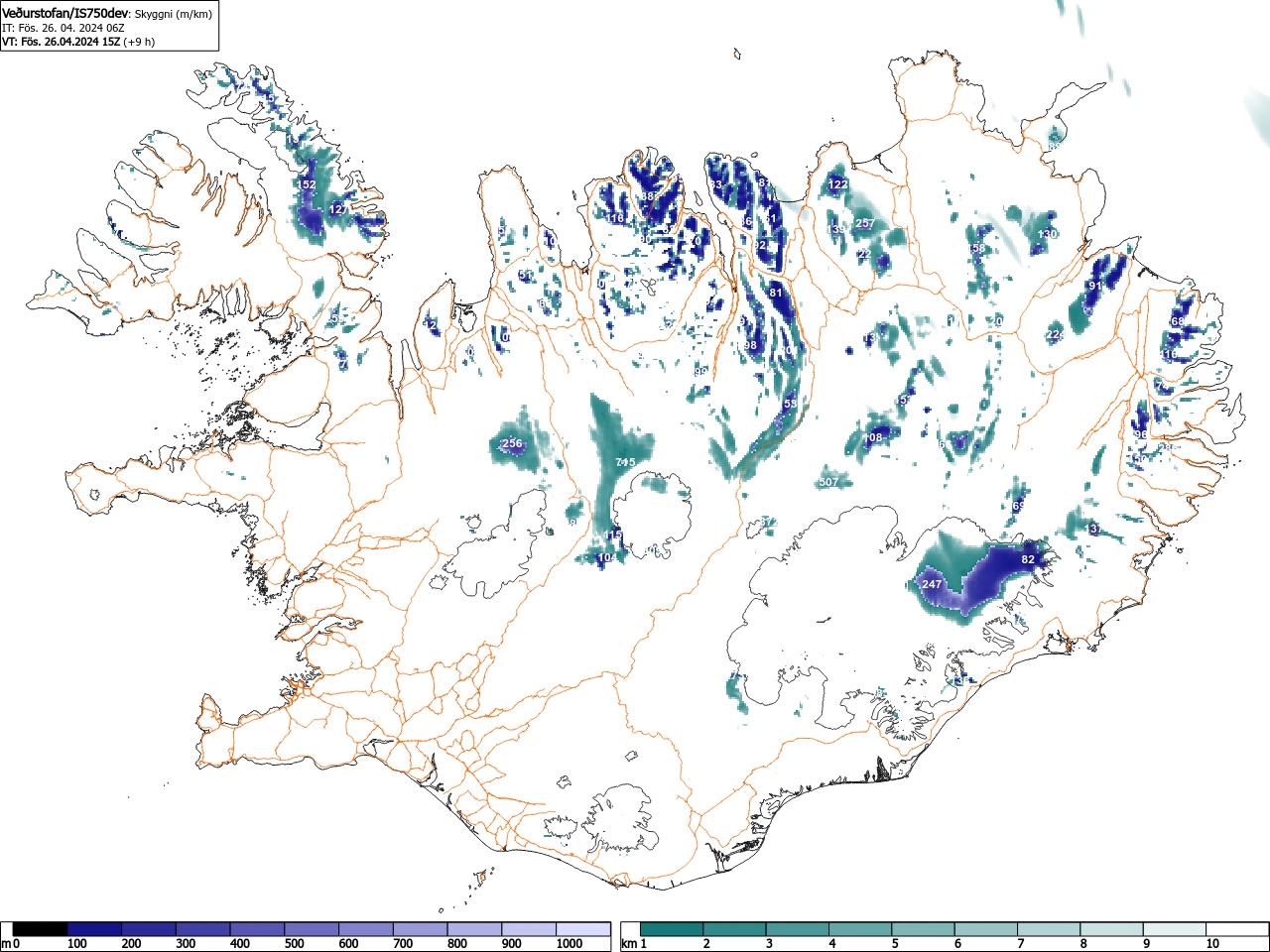Viewport: 1270px width, 952px height.
Task: Click the "1000" meter scale label
Action: click(570, 944)
